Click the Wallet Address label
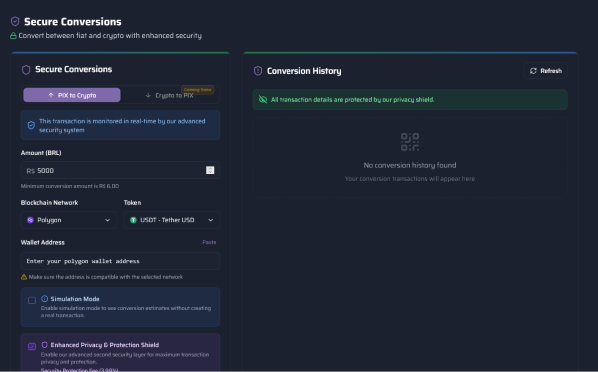Image resolution: width=598 pixels, height=372 pixels. [x=43, y=242]
